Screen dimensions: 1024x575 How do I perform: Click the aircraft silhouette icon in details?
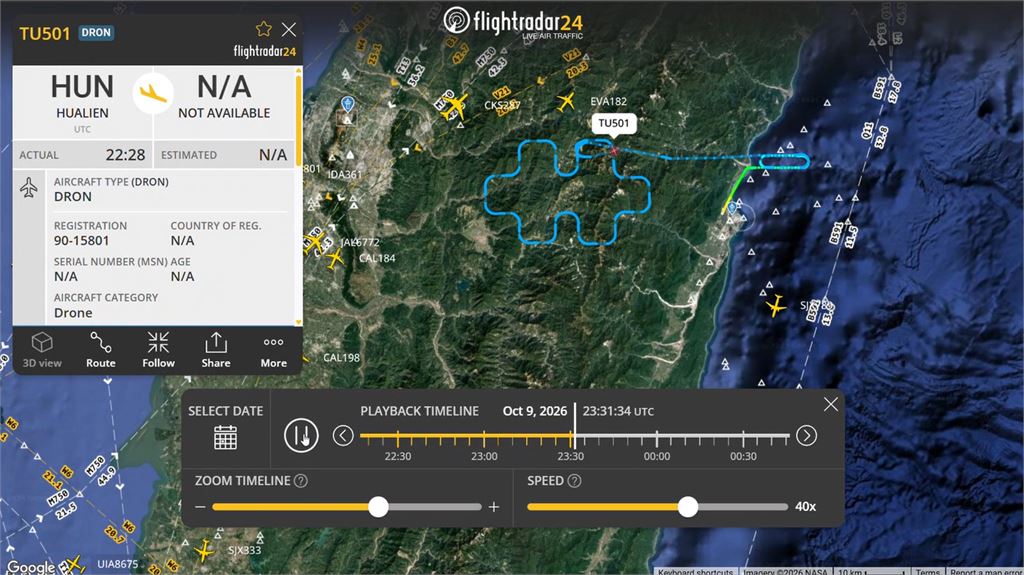[28, 188]
